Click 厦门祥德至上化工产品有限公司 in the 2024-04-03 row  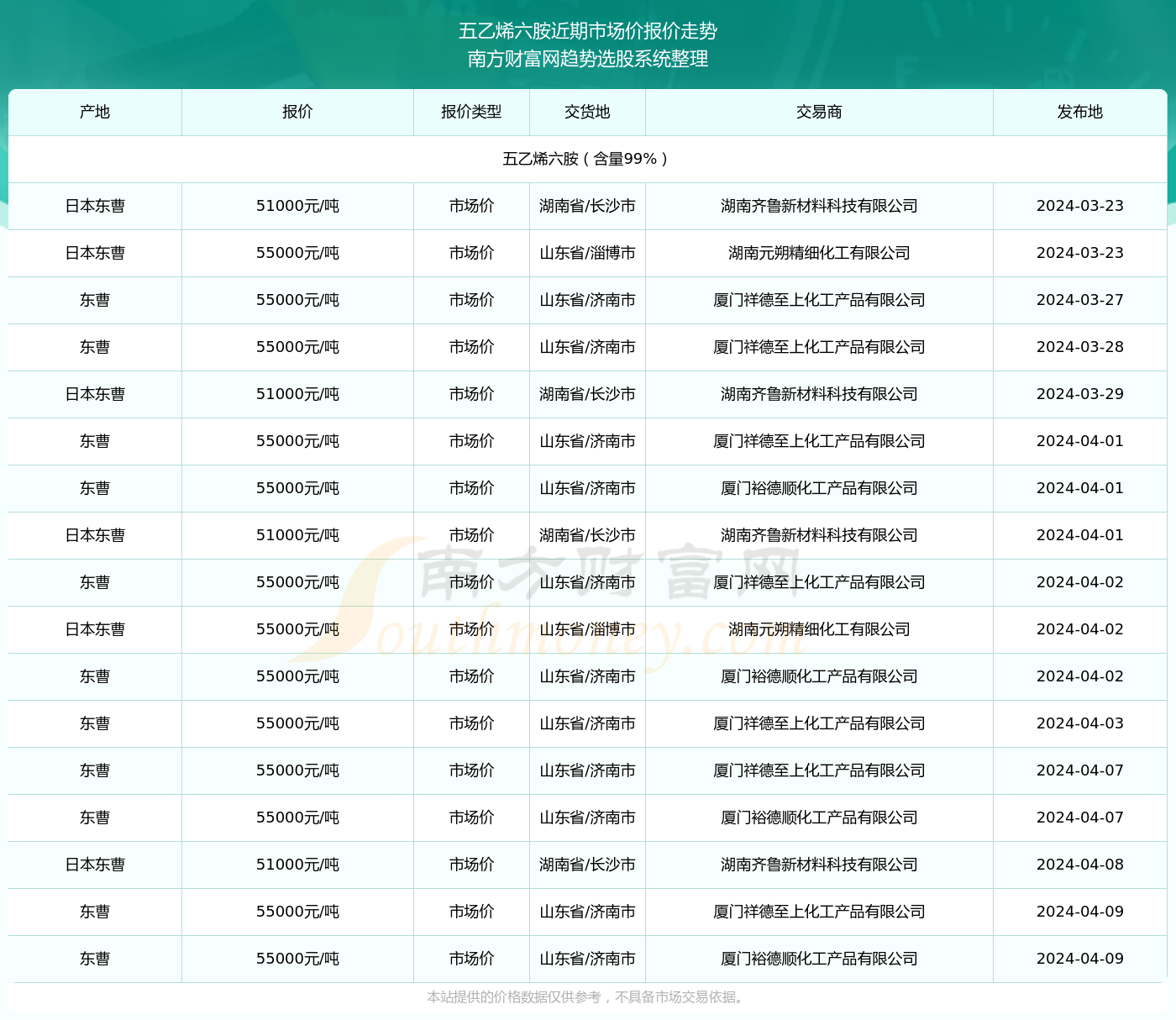coord(819,723)
